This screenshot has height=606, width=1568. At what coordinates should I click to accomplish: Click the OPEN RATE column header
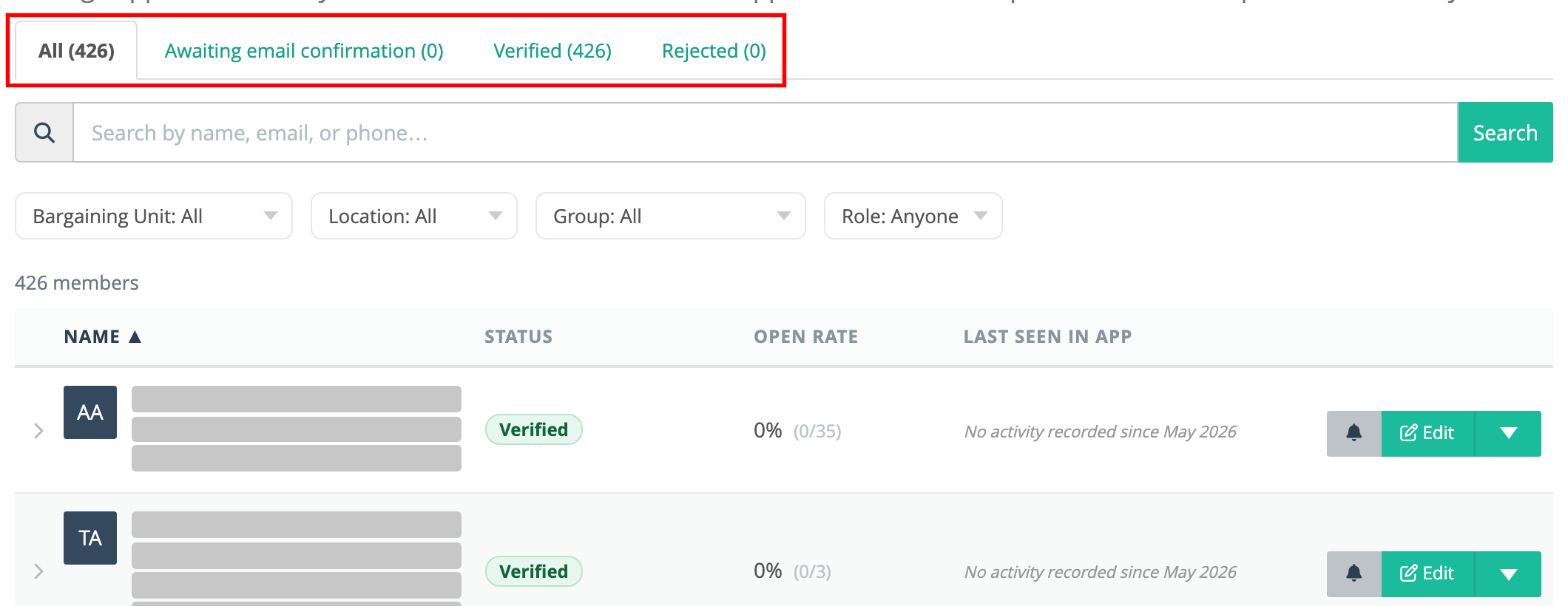point(806,337)
